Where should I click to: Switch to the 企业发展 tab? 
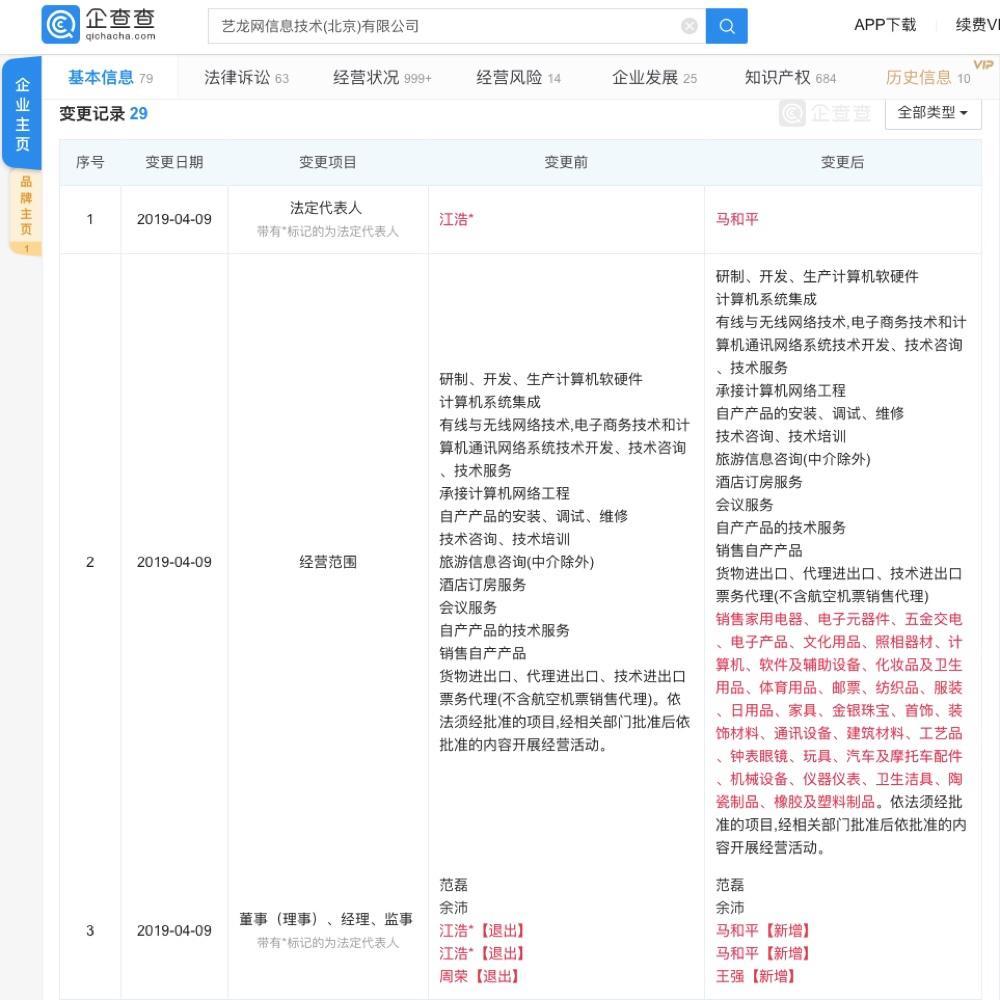pos(654,78)
